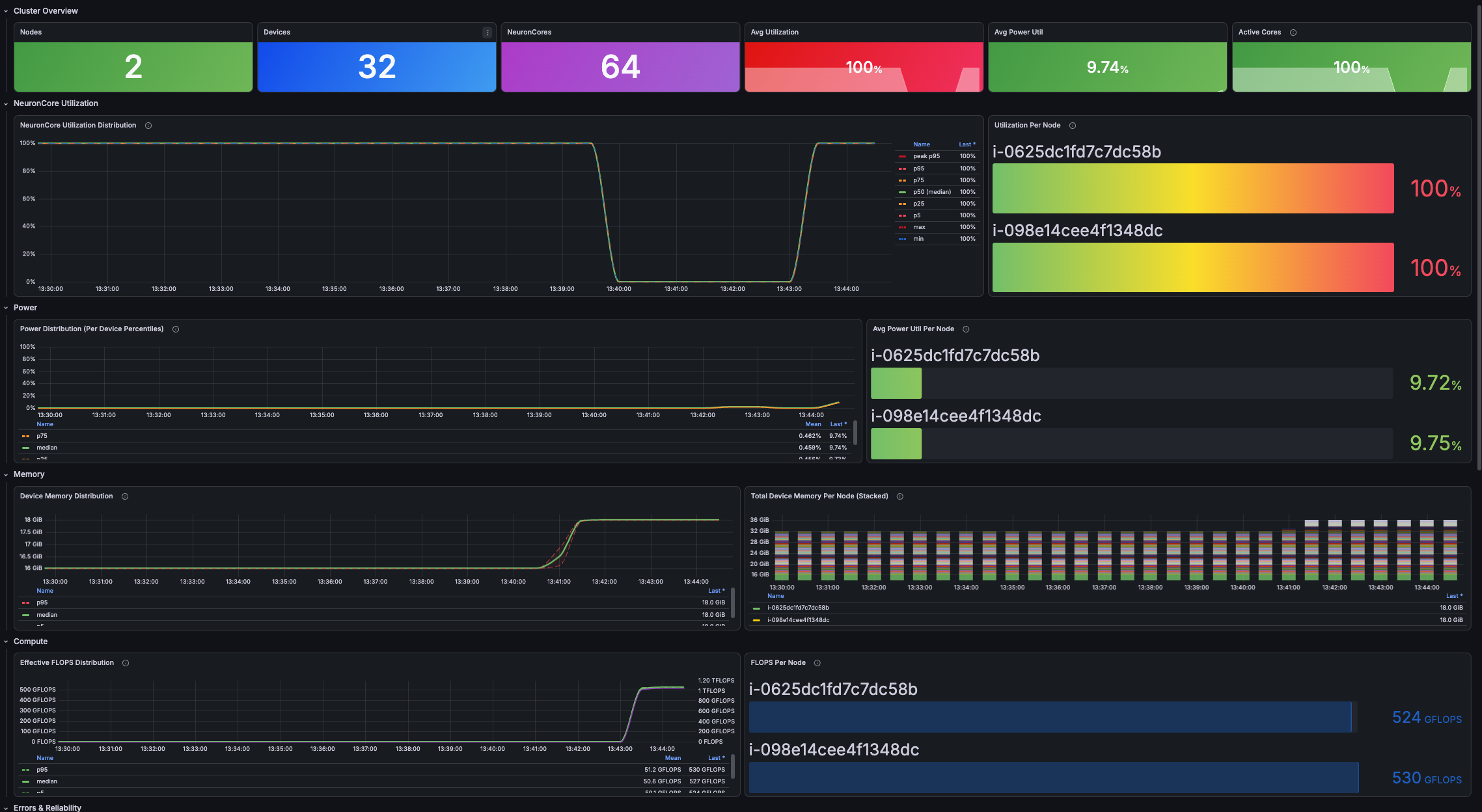Sort Effective FLOPS legend by Mean column
The image size is (1482, 812).
673,758
